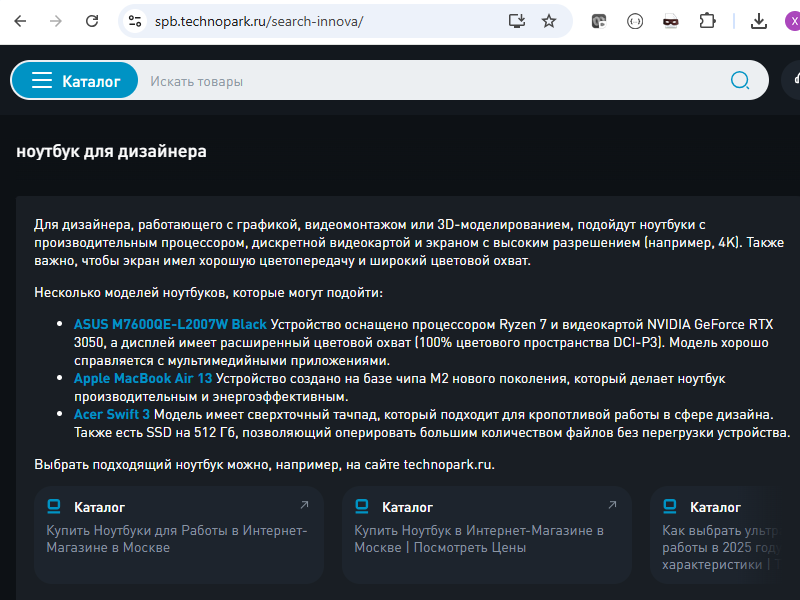The width and height of the screenshot is (800, 600).
Task: Bookmark this page with the star icon
Action: 549,21
